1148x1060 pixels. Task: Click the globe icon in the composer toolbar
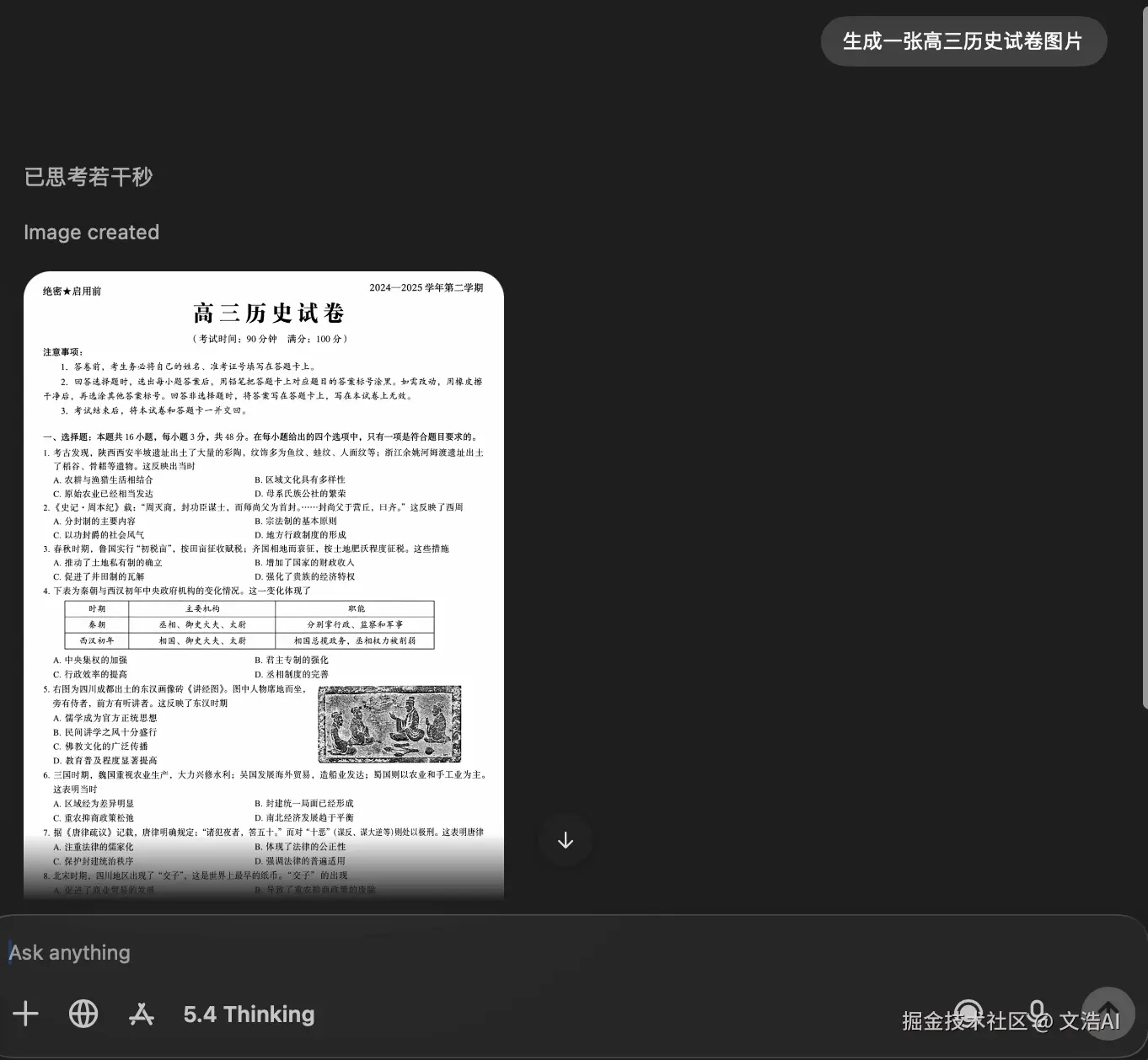pyautogui.click(x=83, y=1014)
